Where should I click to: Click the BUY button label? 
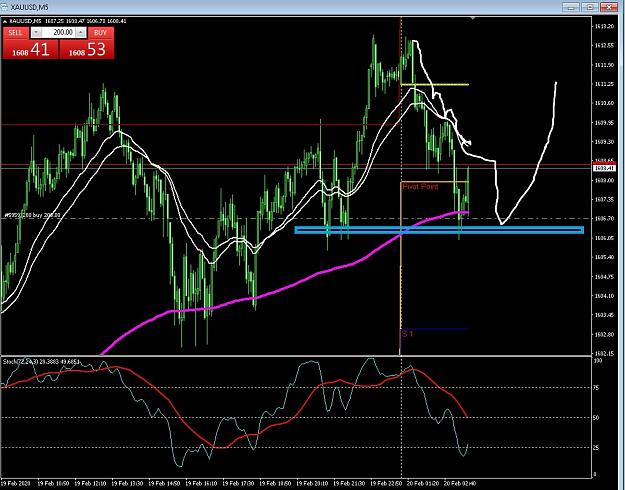[101, 33]
